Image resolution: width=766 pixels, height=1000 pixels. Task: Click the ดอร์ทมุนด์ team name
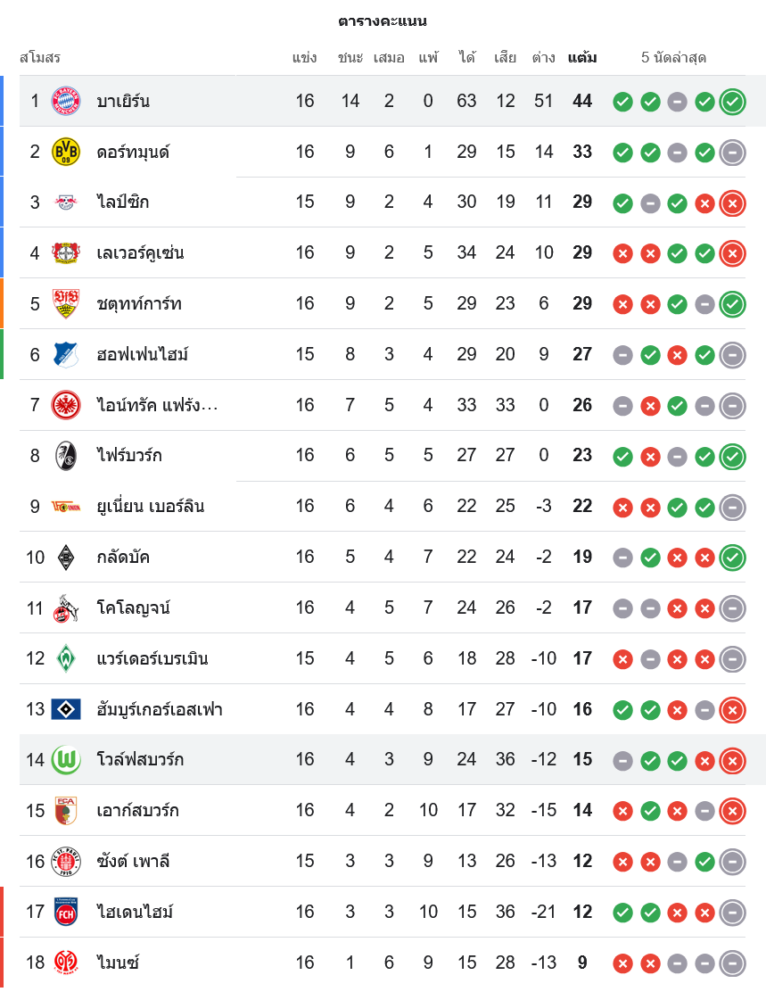(x=133, y=152)
